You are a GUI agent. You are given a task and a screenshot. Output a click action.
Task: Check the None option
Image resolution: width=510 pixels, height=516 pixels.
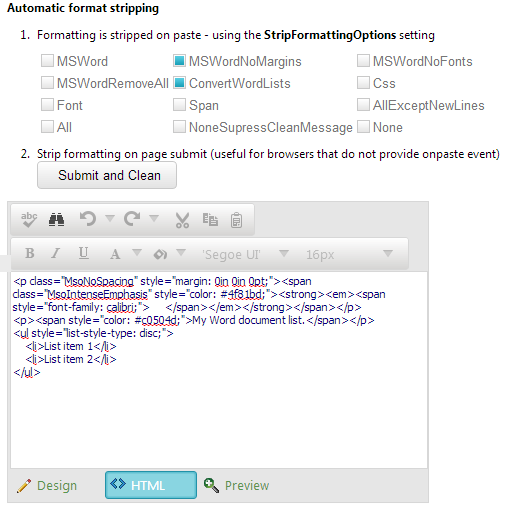click(x=363, y=127)
